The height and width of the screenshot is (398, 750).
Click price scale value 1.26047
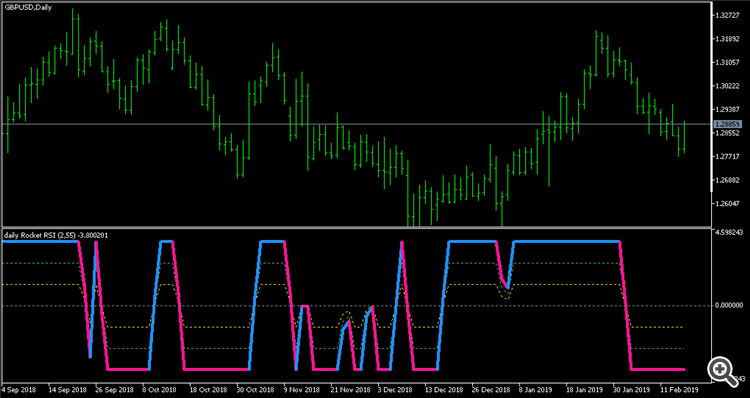coord(728,204)
